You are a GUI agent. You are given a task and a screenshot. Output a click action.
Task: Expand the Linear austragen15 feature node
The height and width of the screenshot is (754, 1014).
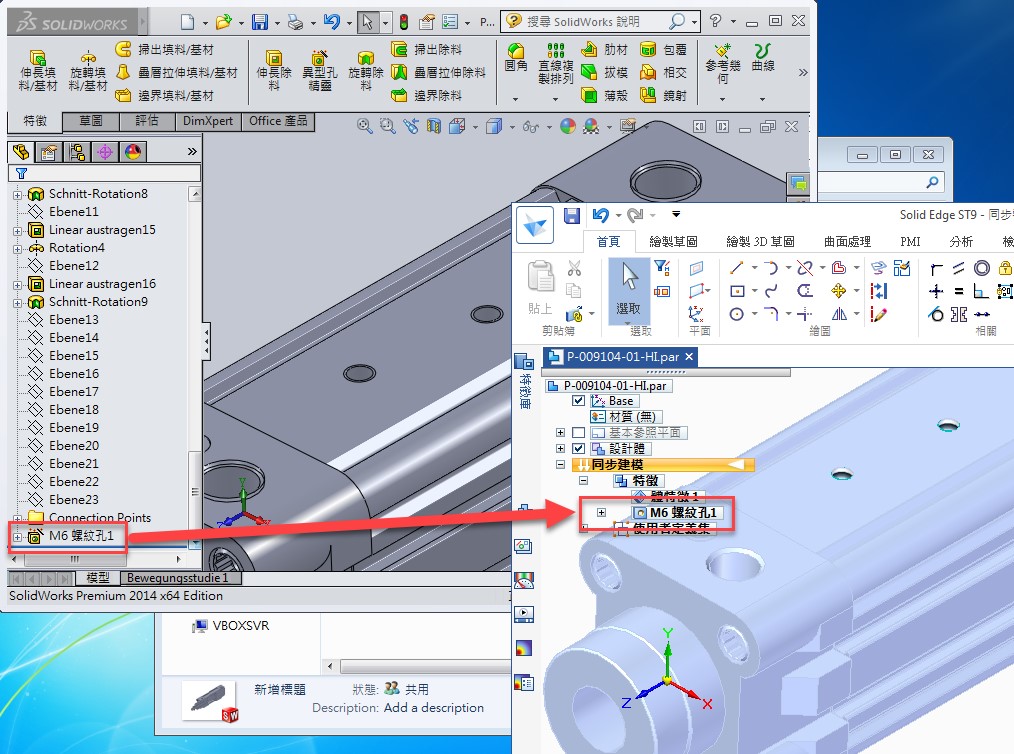coord(17,231)
